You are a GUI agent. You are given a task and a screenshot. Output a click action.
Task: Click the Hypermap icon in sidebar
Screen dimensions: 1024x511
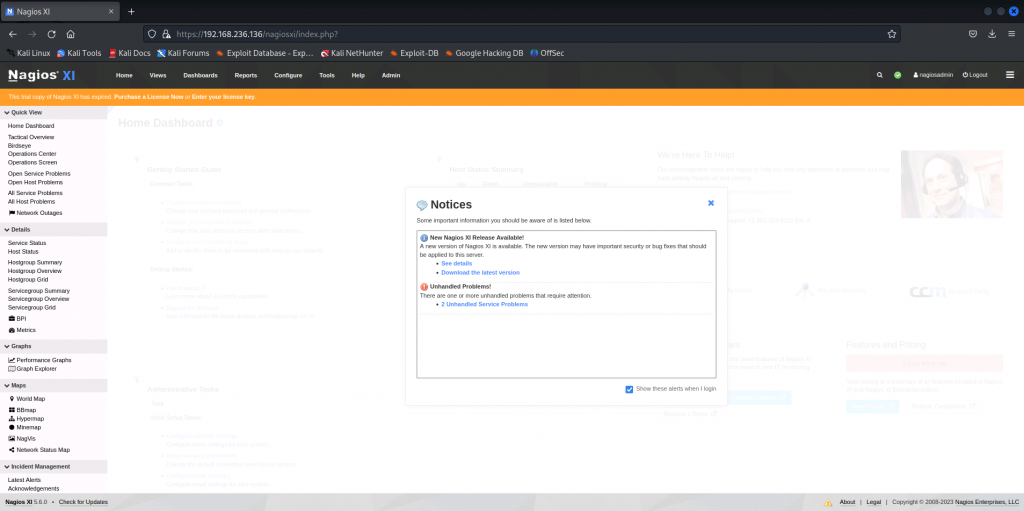pos(11,418)
